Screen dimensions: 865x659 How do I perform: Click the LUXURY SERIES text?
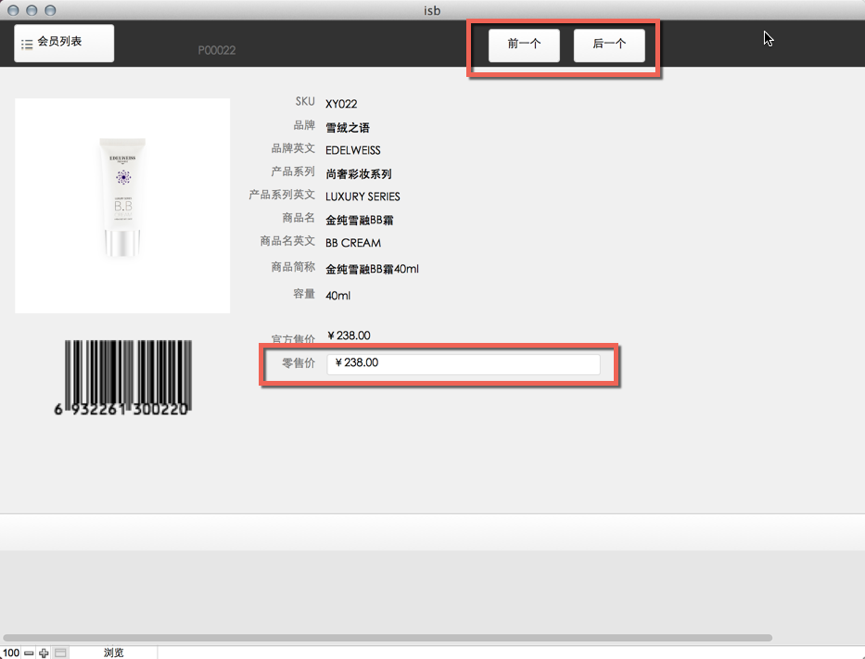click(362, 197)
